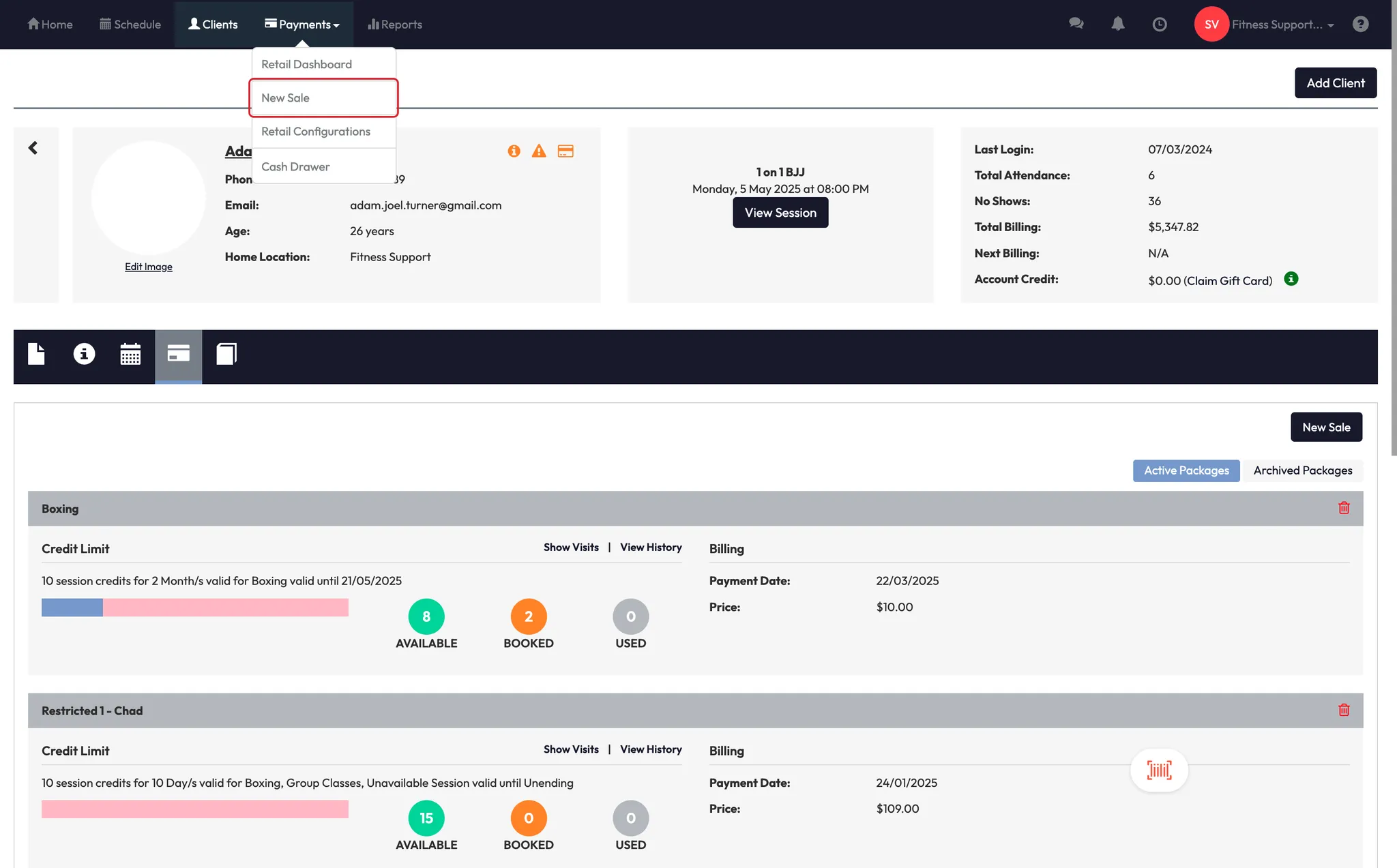Image resolution: width=1397 pixels, height=868 pixels.
Task: Click the floating barcode scanner icon
Action: [x=1159, y=770]
